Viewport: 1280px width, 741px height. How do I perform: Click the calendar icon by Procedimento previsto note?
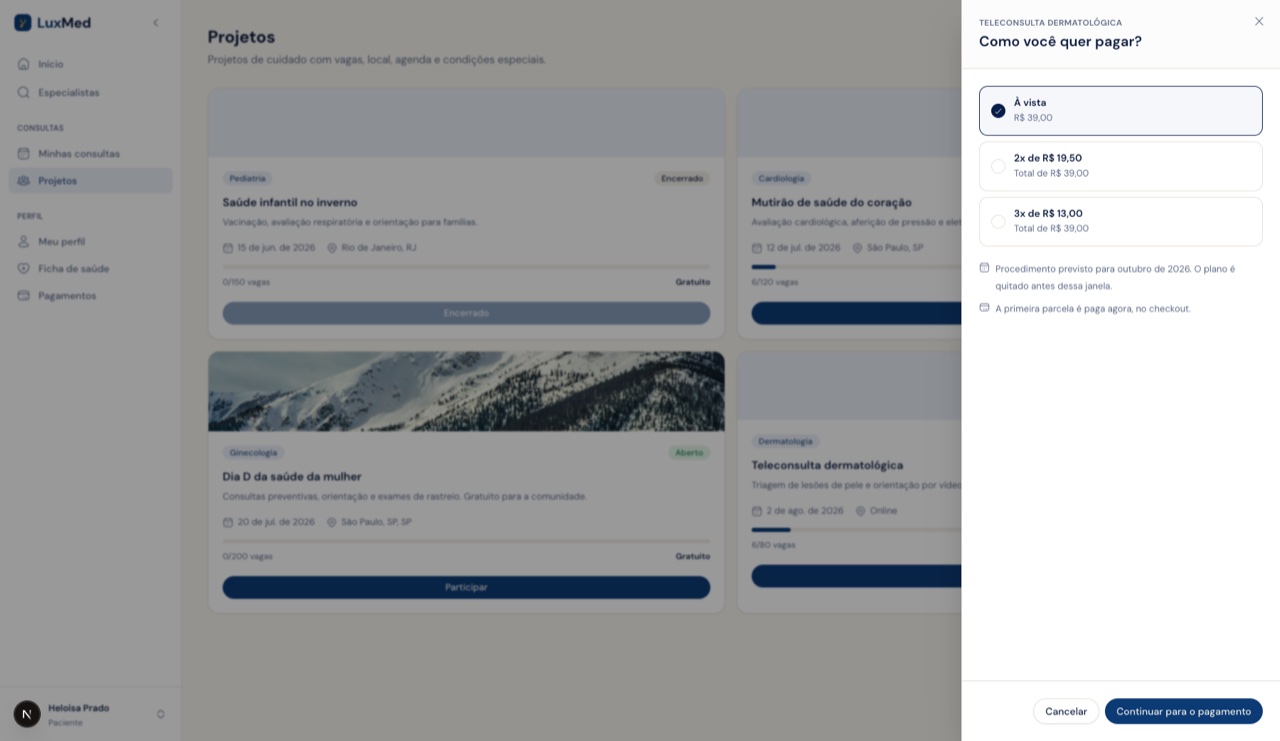(x=984, y=268)
